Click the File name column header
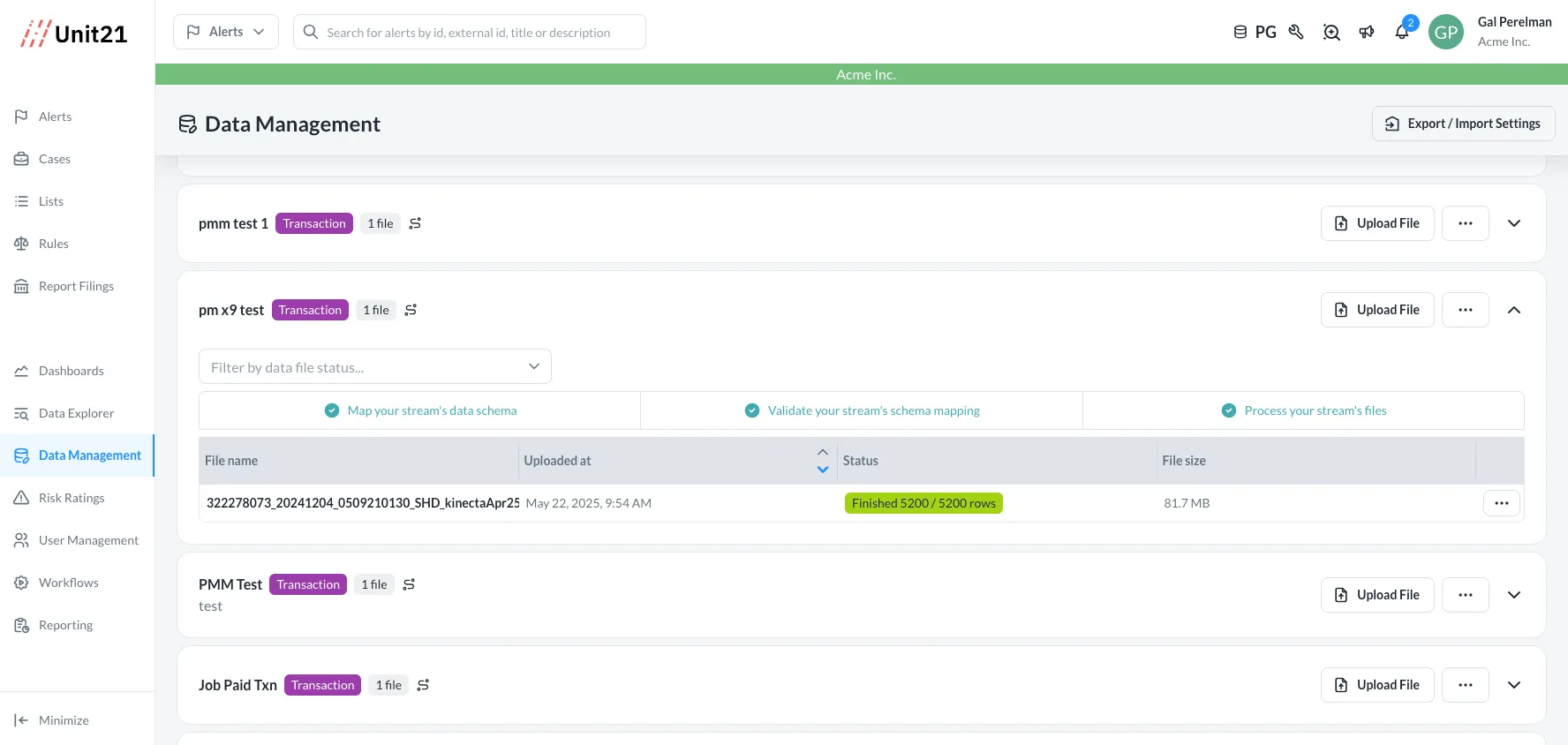The width and height of the screenshot is (1568, 745). [x=358, y=461]
